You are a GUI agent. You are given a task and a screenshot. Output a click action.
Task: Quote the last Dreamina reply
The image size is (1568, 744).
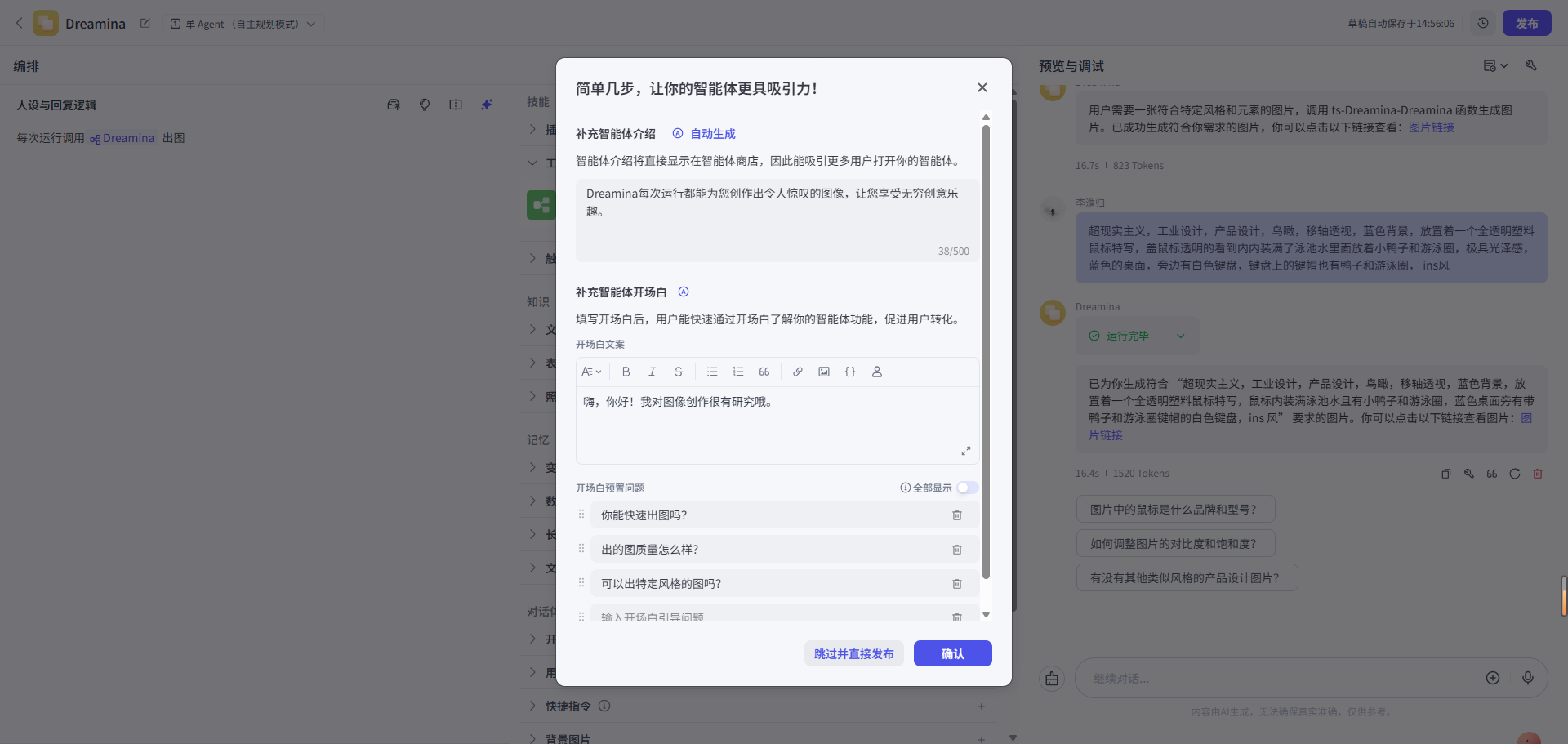click(x=1492, y=474)
